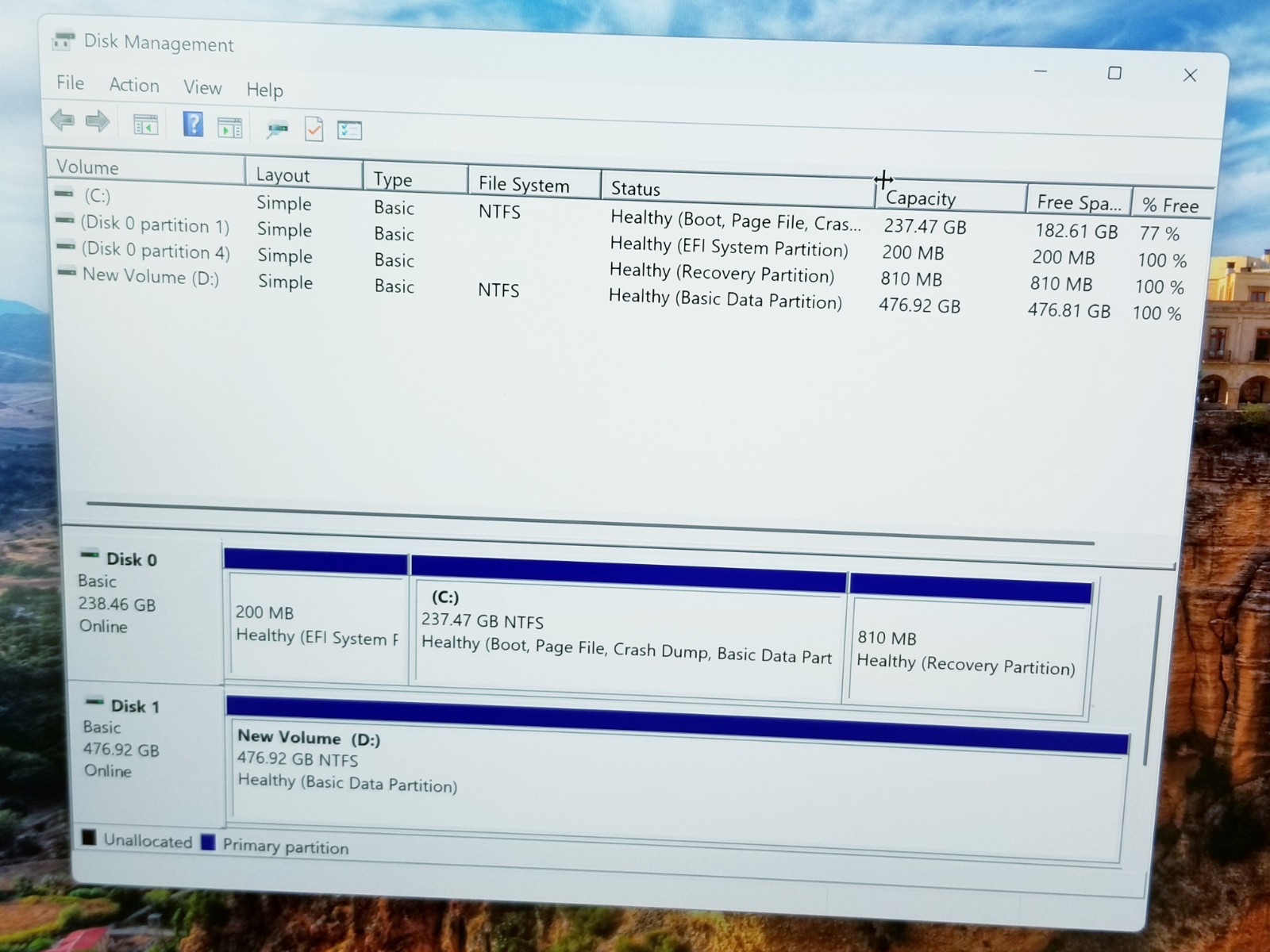Close the Disk Management window

(x=1190, y=75)
